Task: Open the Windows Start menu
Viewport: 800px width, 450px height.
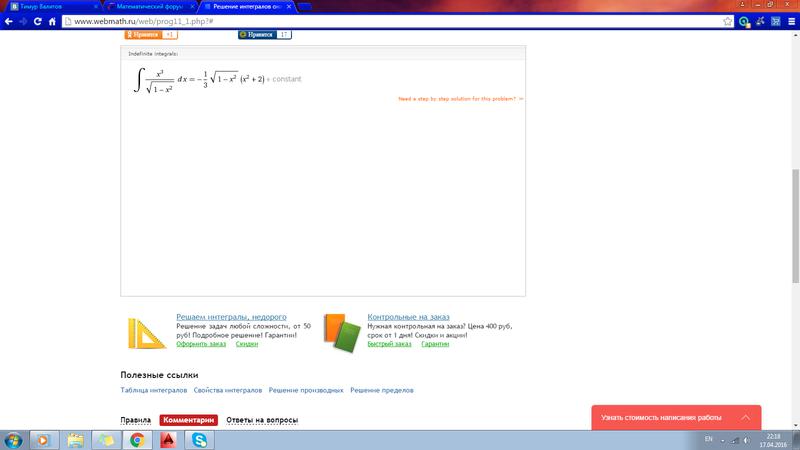Action: click(13, 440)
